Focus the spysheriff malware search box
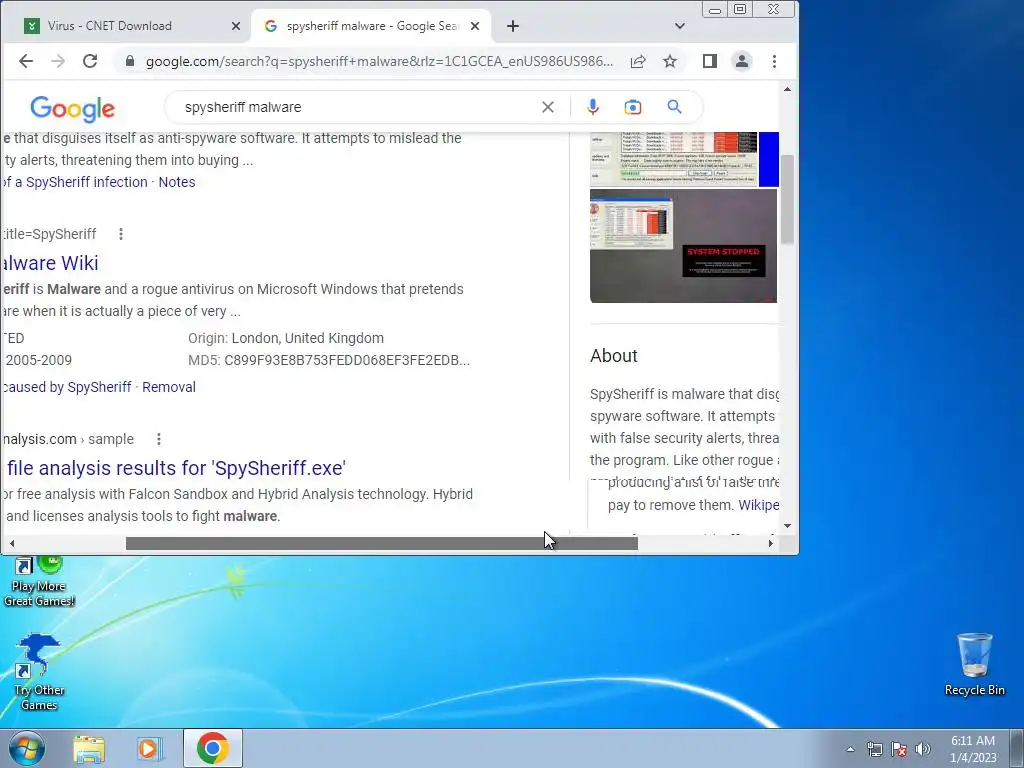The image size is (1024, 768). 359,107
